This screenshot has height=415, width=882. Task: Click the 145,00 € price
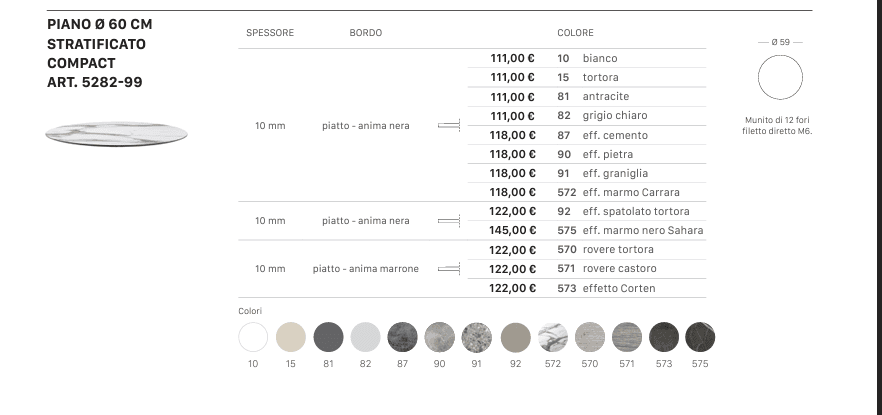pyautogui.click(x=513, y=231)
